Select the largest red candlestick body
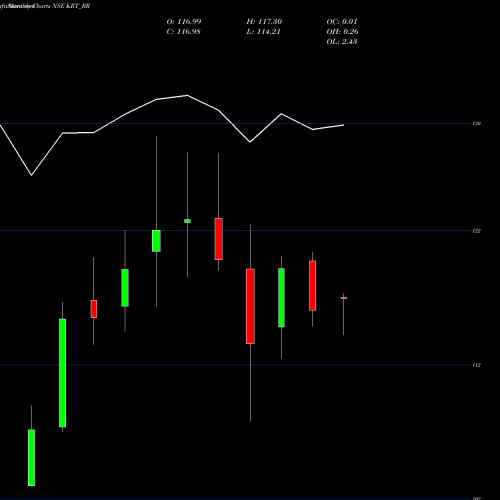 pos(250,306)
